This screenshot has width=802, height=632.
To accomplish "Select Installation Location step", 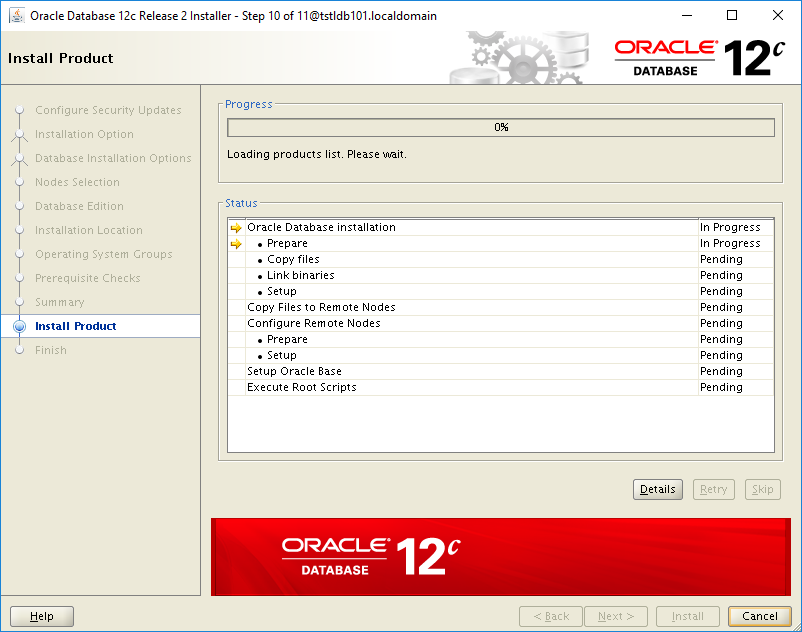I will point(88,230).
